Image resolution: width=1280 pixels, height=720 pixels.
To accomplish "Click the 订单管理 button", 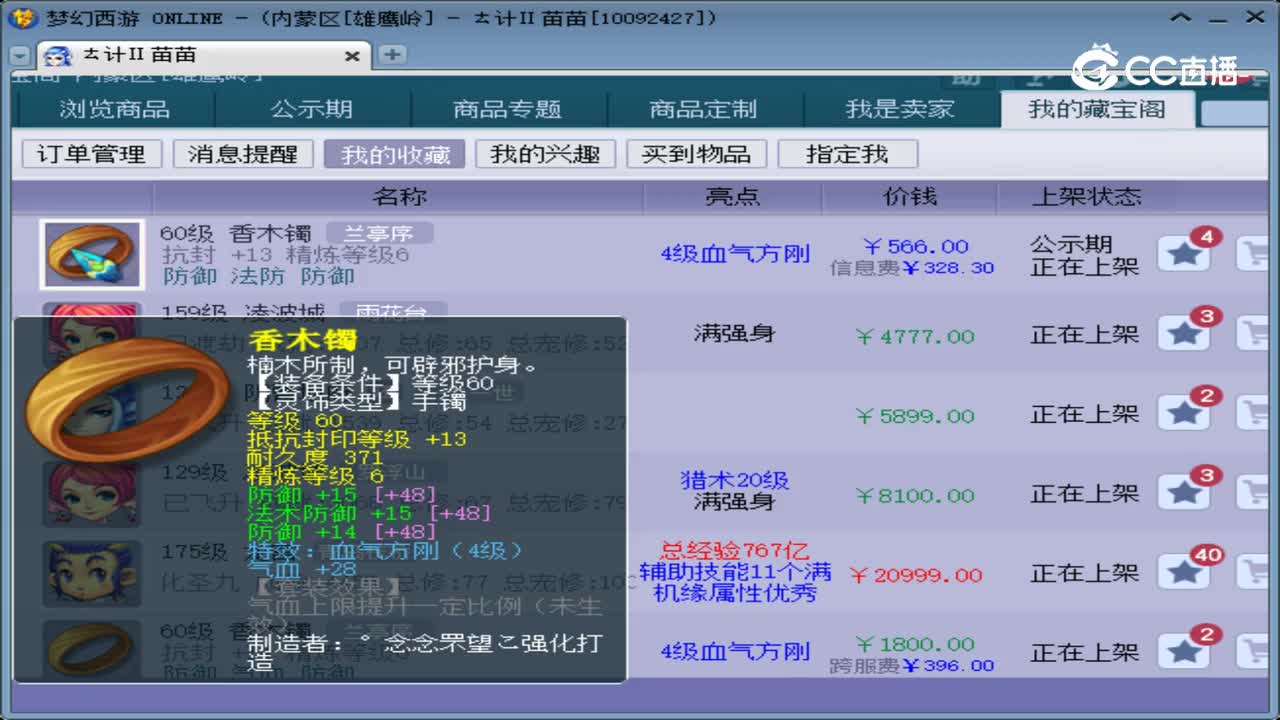I will [90, 153].
